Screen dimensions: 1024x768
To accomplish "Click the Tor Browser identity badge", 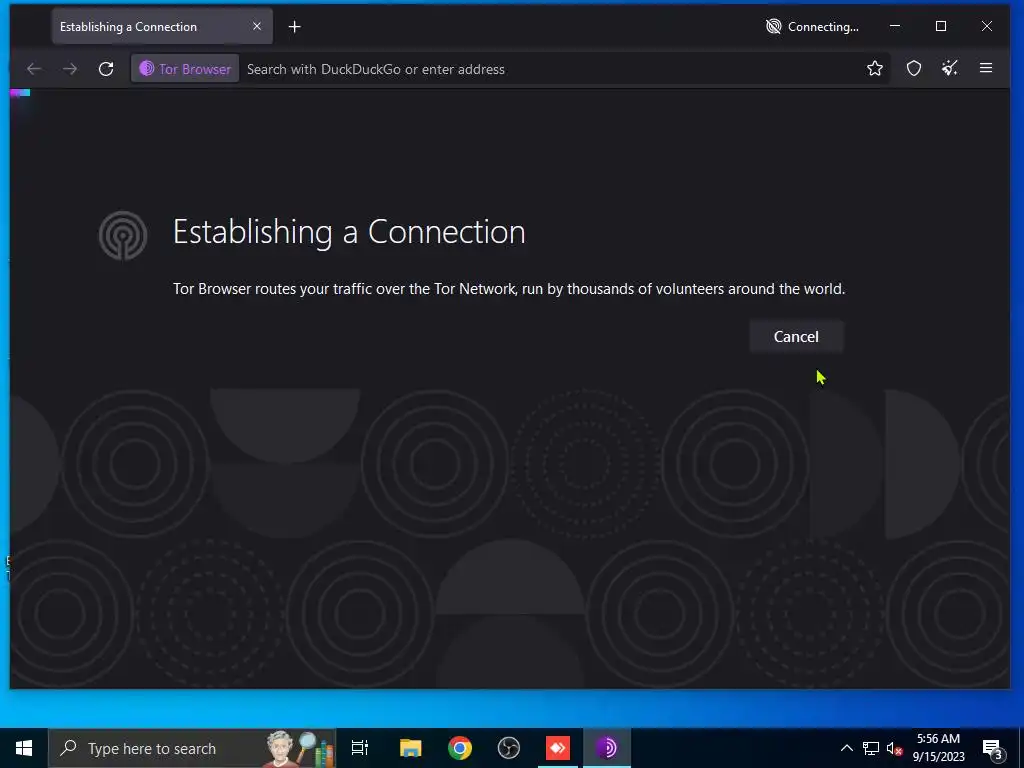I will point(185,69).
